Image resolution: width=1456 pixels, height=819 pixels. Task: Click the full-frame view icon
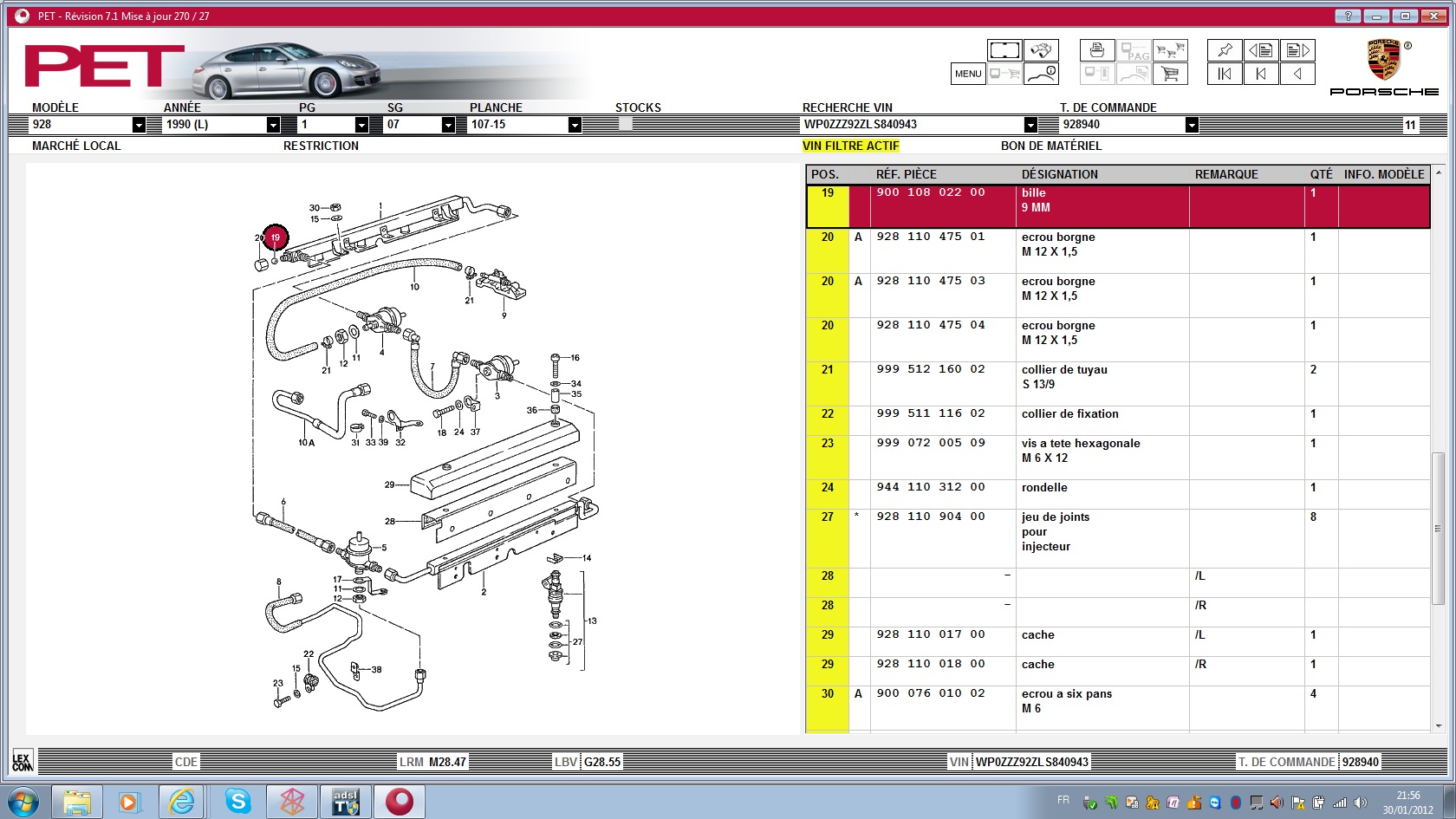(1004, 50)
